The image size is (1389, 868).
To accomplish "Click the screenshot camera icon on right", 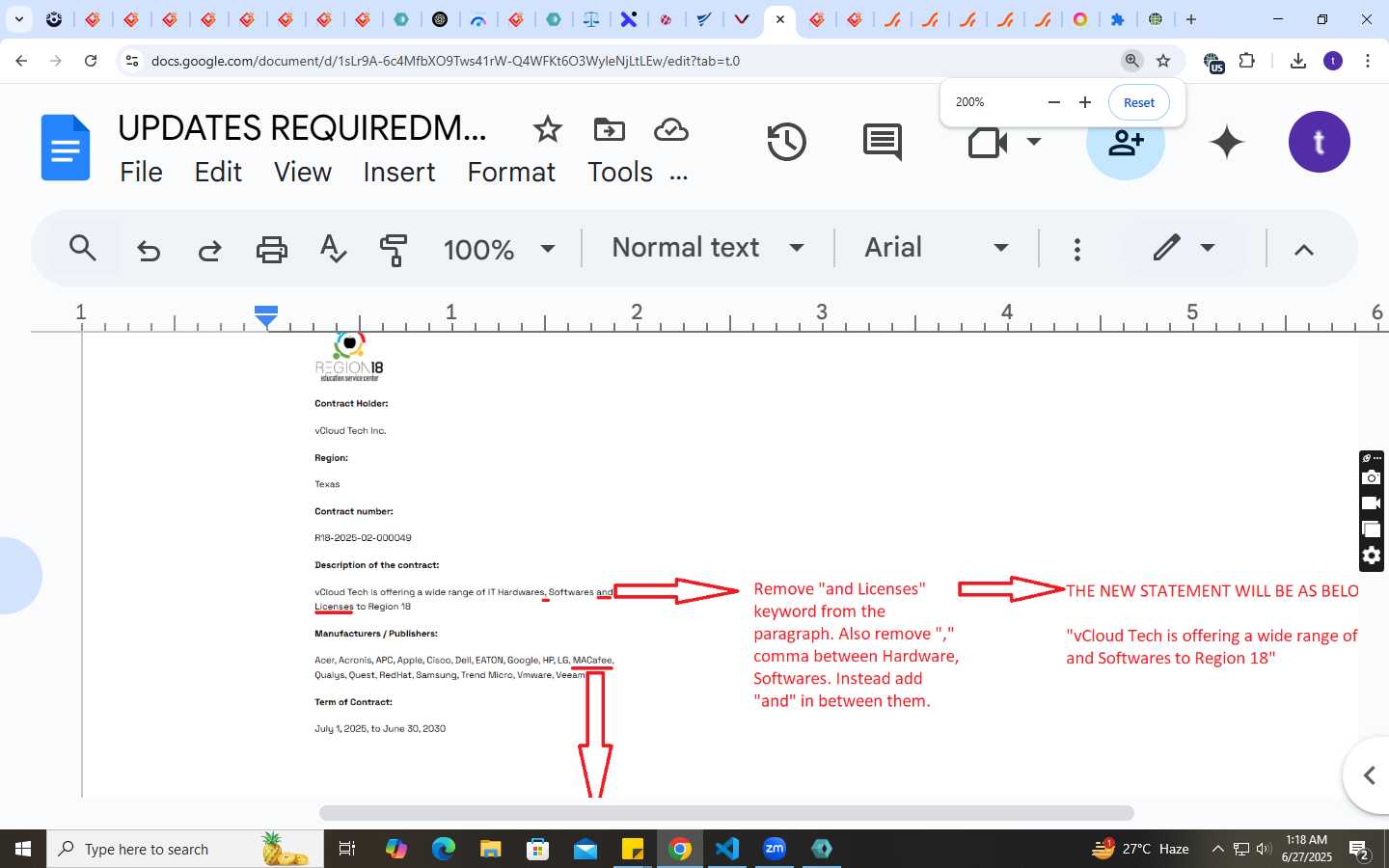I will [x=1371, y=477].
